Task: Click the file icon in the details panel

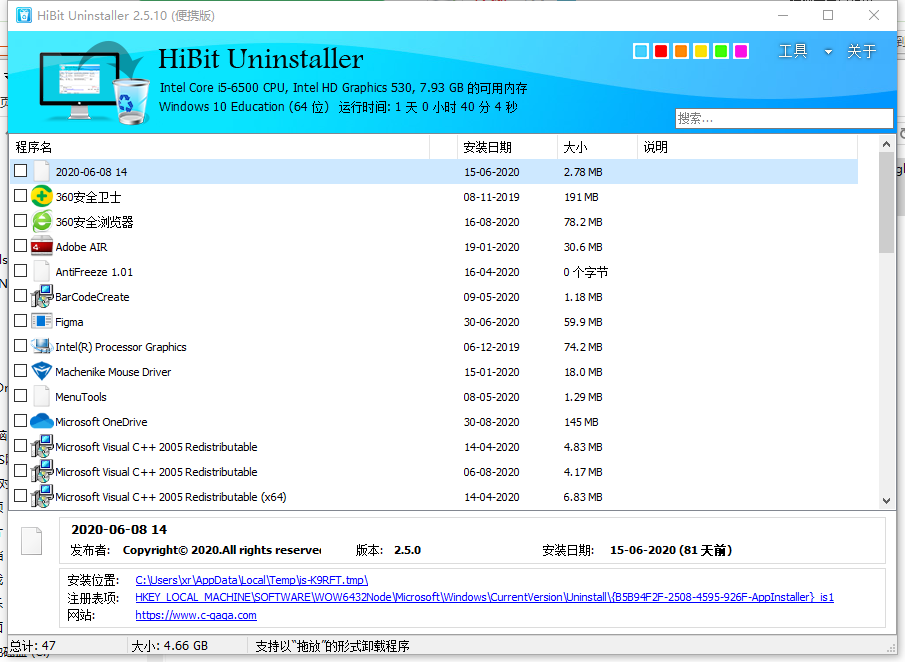Action: pyautogui.click(x=32, y=541)
